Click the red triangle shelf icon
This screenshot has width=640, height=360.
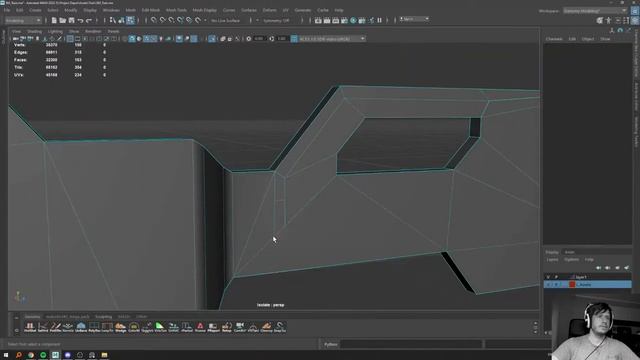point(200,327)
